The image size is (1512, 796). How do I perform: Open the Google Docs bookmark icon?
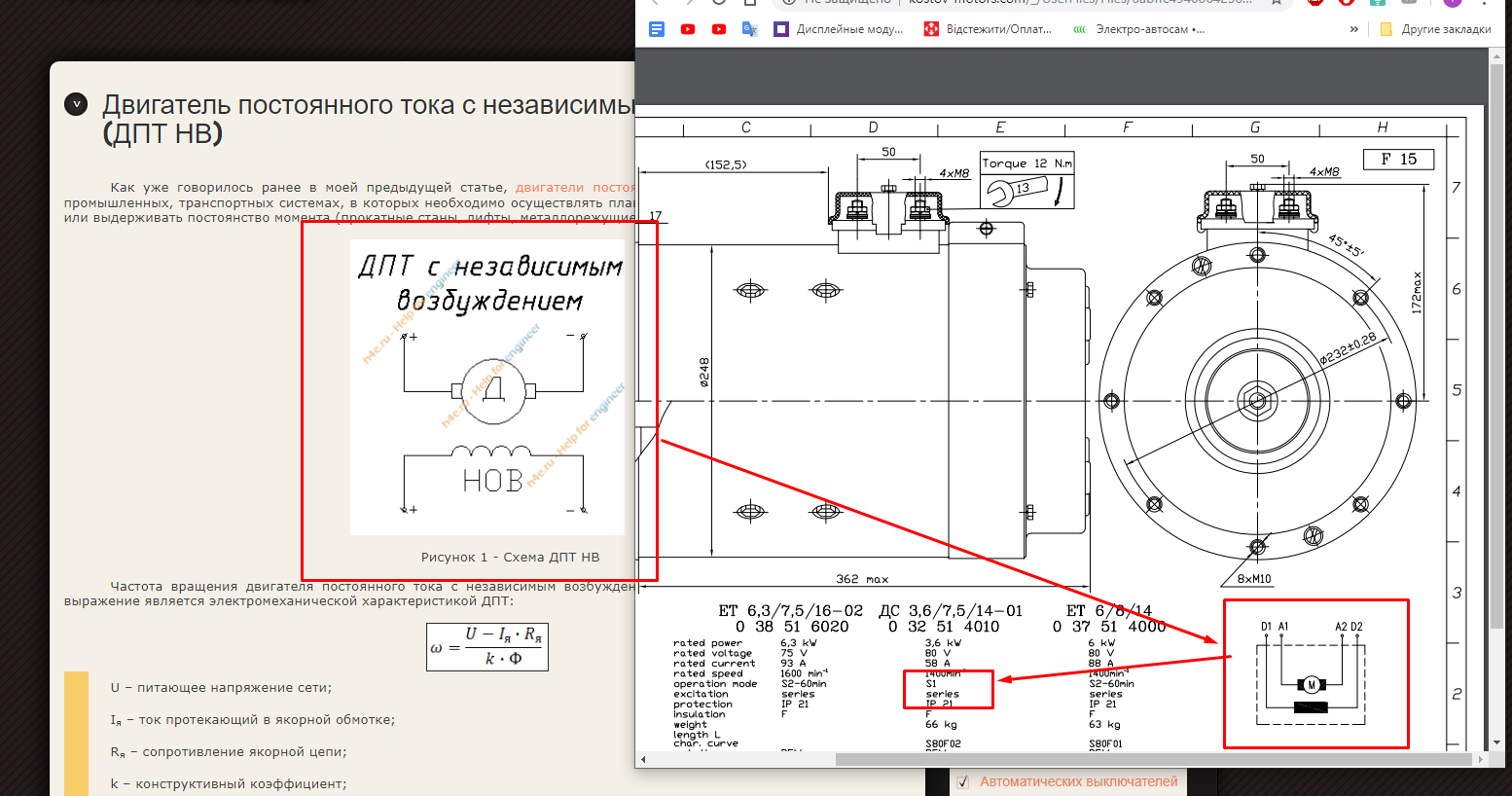click(657, 29)
